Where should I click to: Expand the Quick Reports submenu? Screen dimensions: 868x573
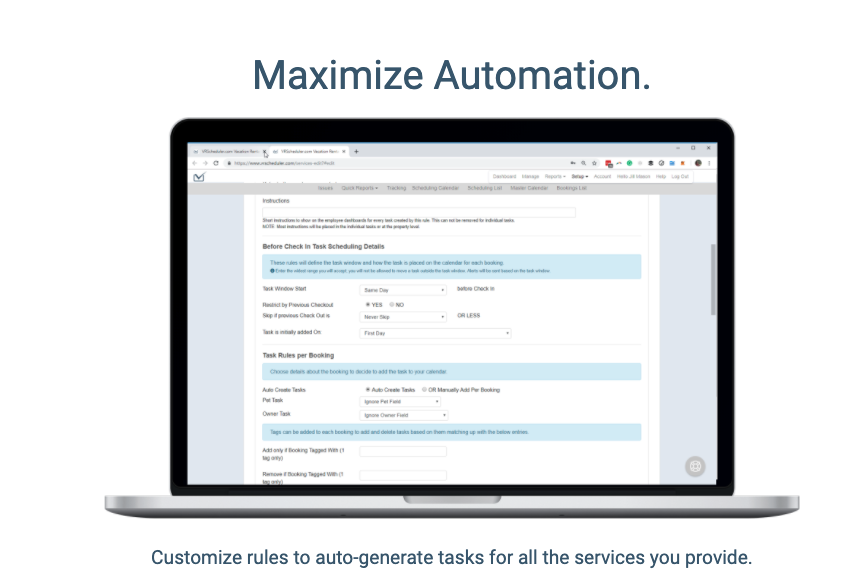pyautogui.click(x=360, y=188)
